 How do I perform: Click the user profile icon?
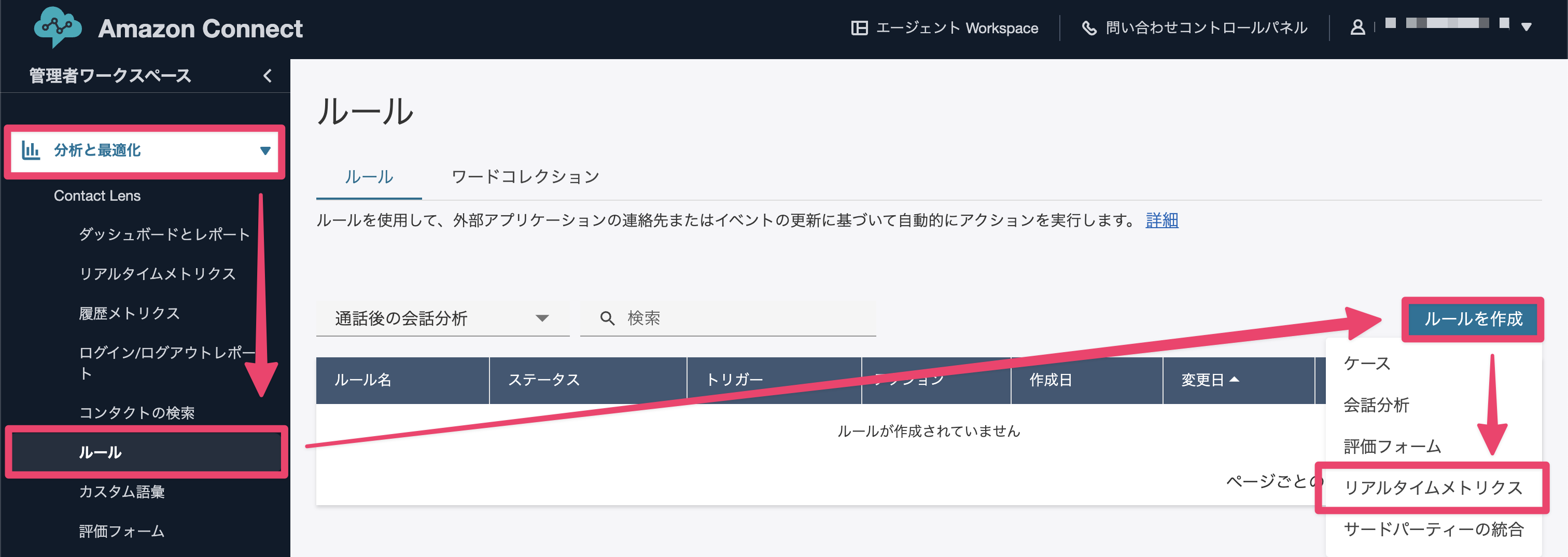point(1357,27)
